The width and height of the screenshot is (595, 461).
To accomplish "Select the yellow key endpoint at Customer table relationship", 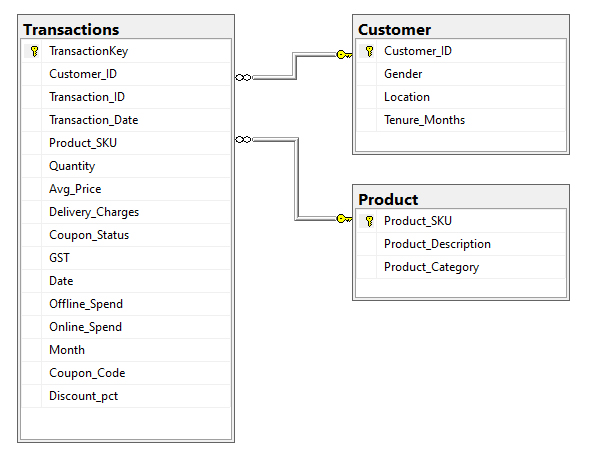I will 344,55.
